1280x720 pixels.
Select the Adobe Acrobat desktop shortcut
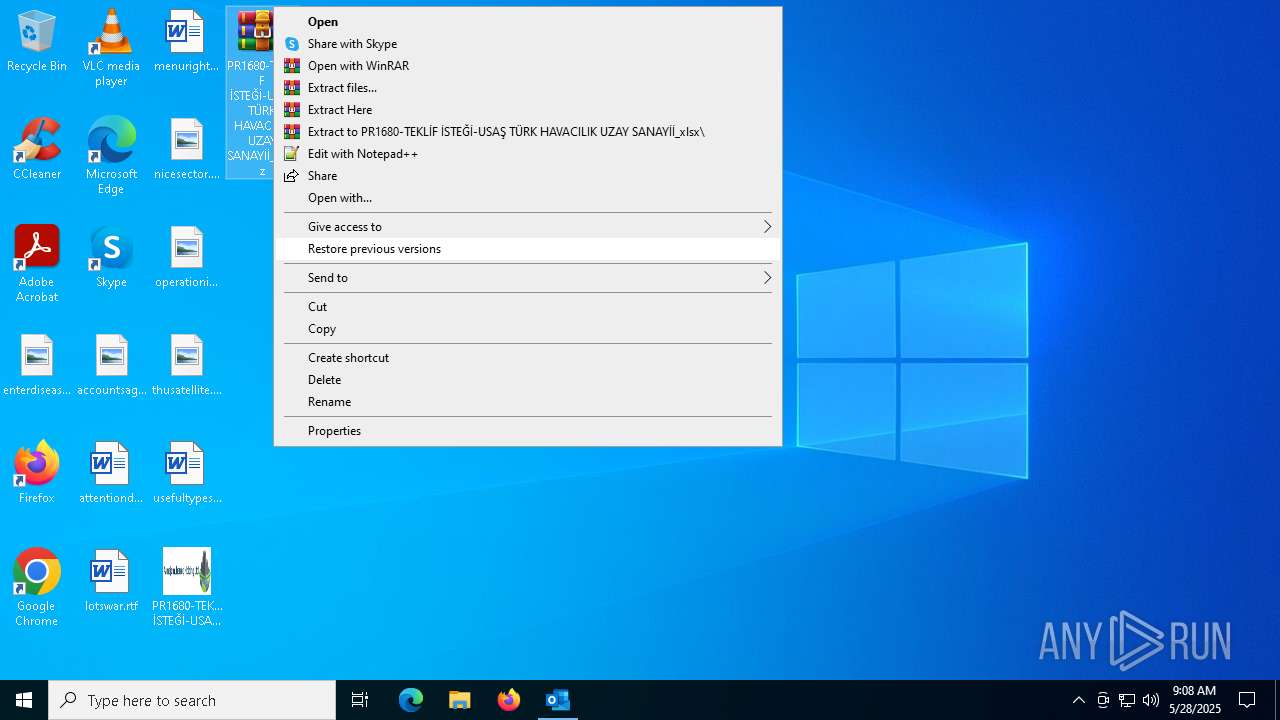tap(37, 264)
